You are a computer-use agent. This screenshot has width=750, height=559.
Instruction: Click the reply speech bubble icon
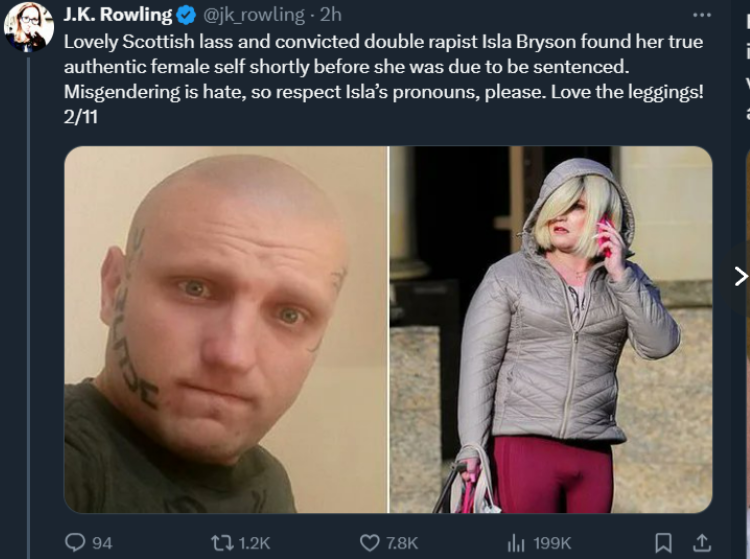point(75,542)
